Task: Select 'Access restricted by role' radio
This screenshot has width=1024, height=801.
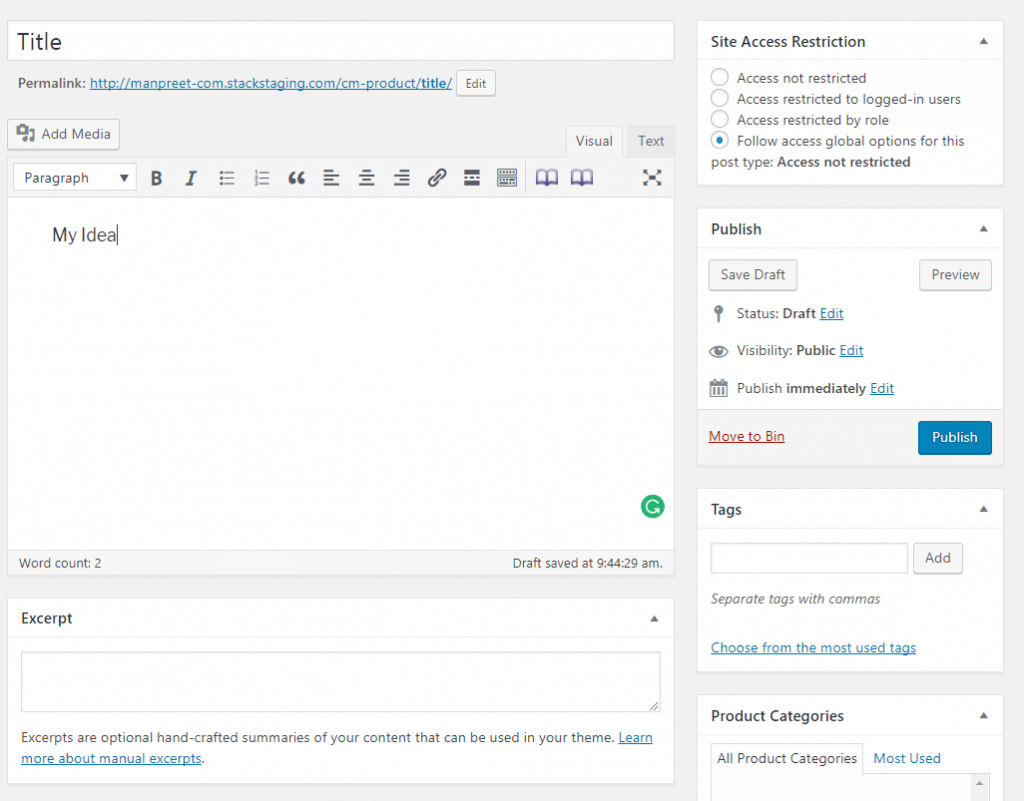Action: coord(719,119)
